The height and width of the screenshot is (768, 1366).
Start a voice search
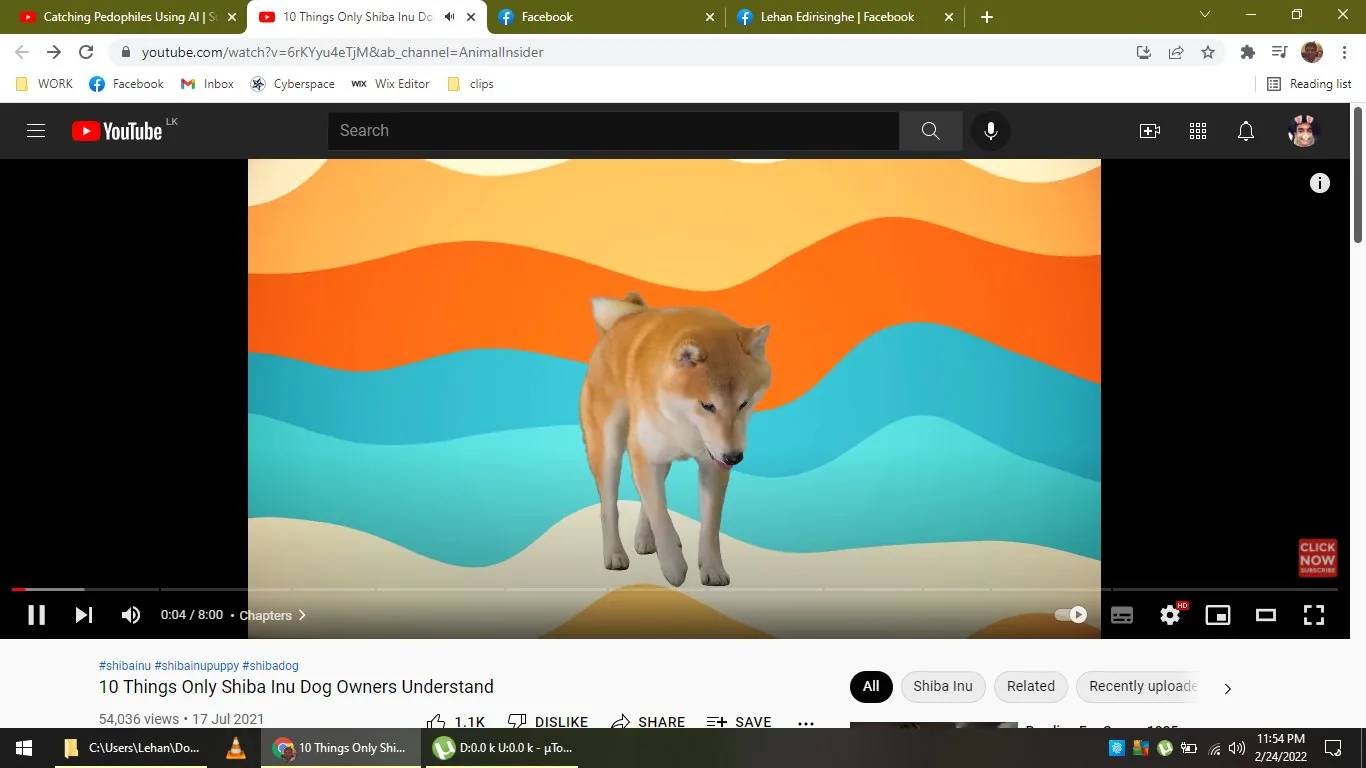click(990, 131)
